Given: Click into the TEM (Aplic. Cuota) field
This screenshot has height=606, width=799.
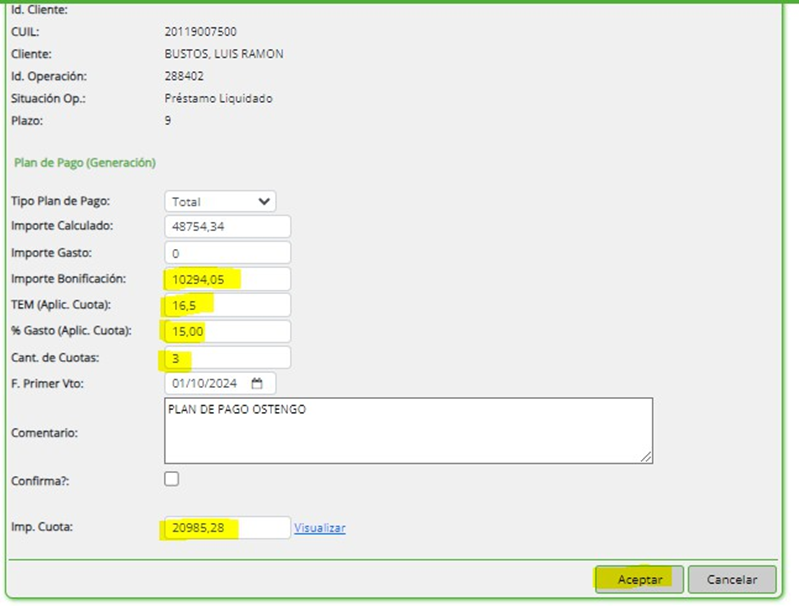Looking at the screenshot, I should (x=227, y=305).
